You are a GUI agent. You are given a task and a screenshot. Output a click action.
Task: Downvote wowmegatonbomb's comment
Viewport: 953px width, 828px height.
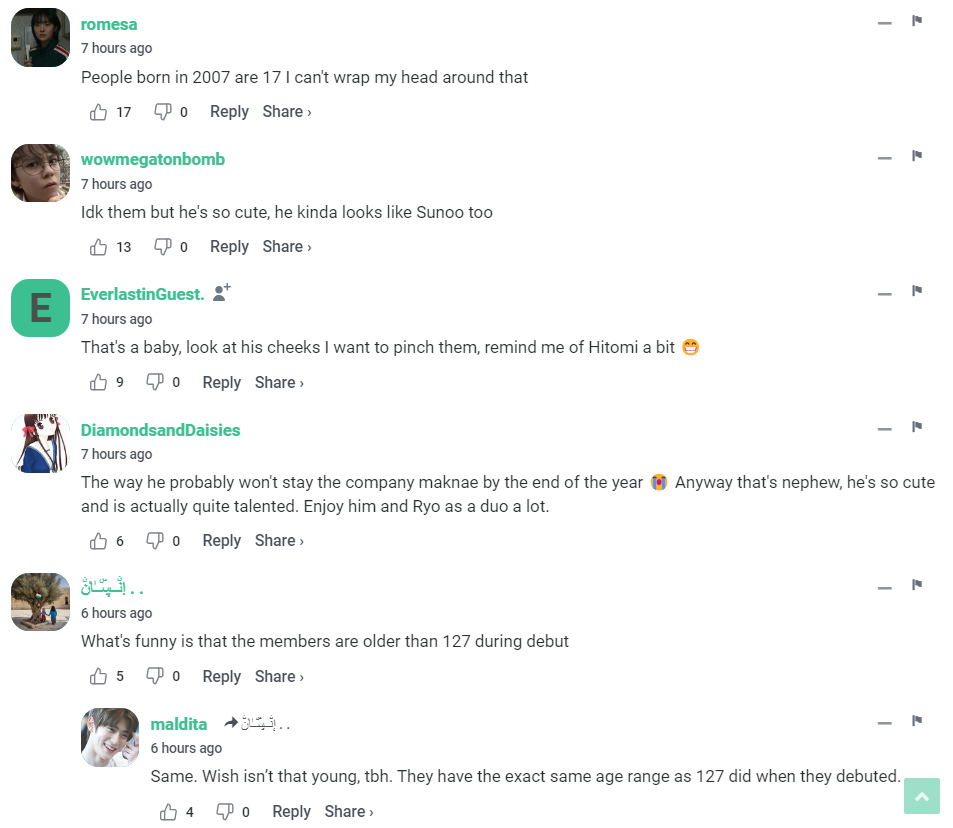click(162, 247)
